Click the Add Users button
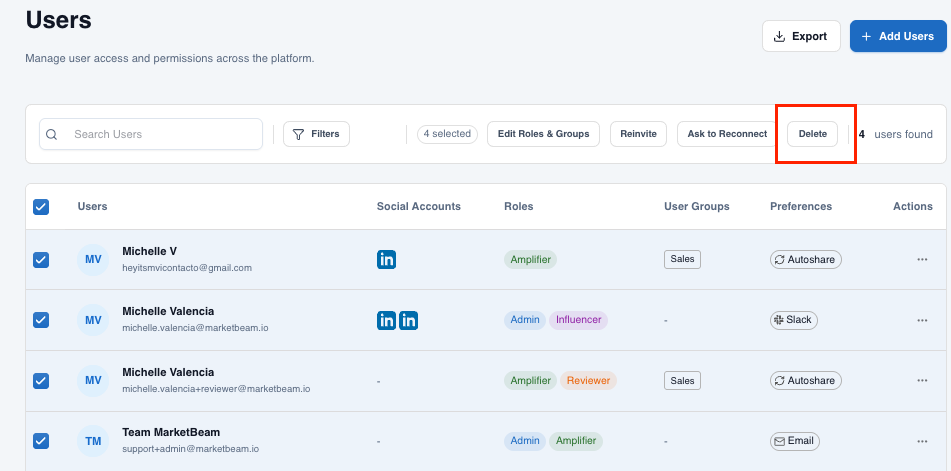This screenshot has height=471, width=951. click(898, 36)
